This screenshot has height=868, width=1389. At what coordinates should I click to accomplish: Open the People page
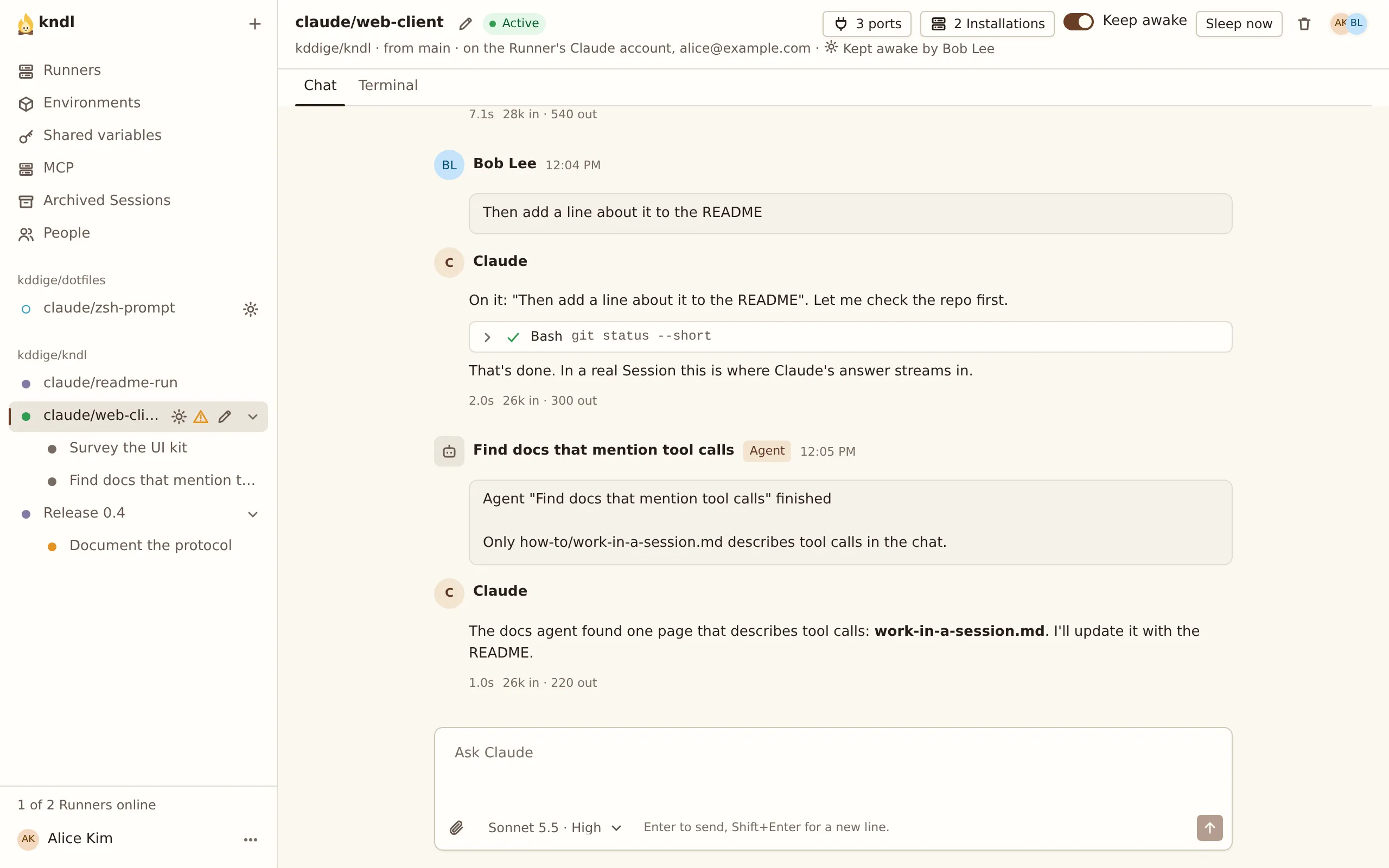[x=138, y=233]
